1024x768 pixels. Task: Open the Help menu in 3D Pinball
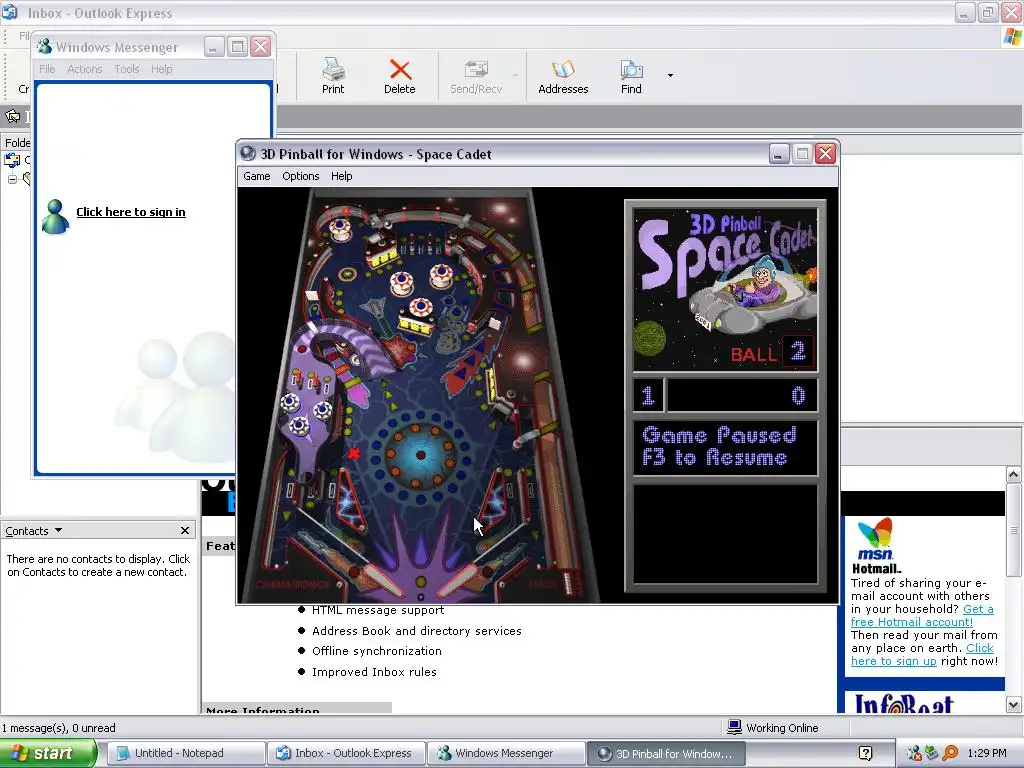pos(341,176)
